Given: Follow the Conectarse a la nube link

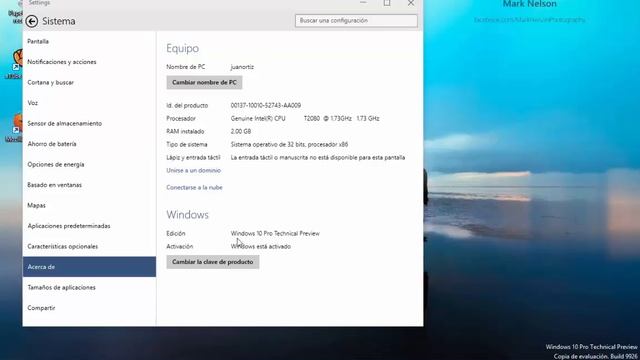Looking at the screenshot, I should [194, 187].
